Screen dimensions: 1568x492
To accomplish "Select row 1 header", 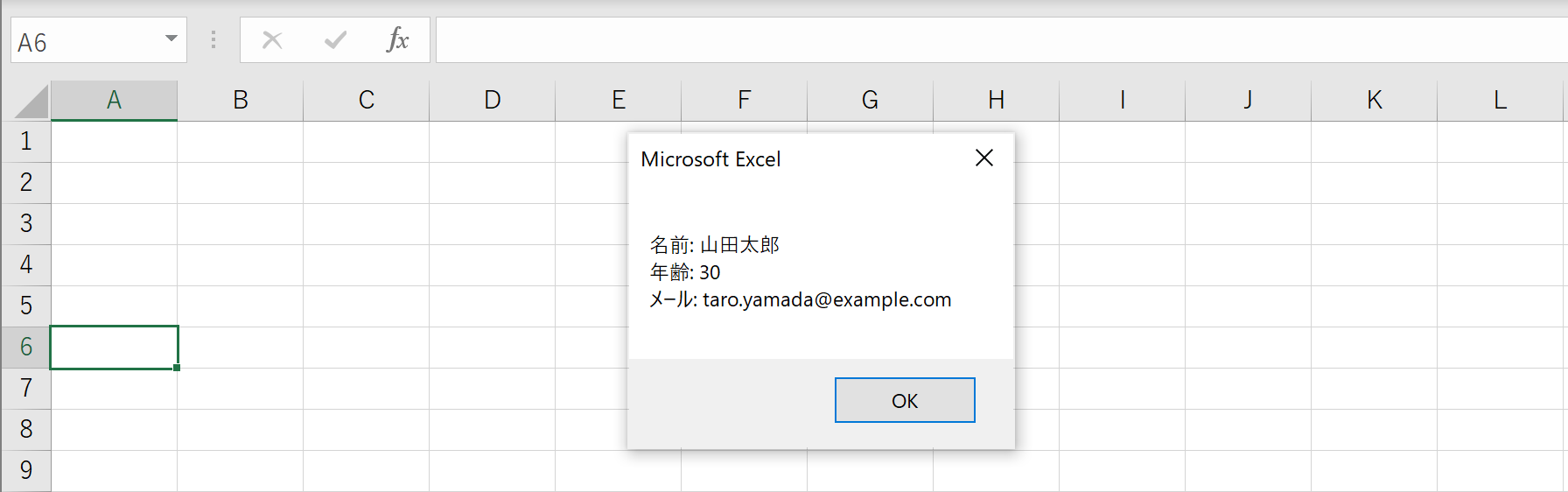I will coord(26,142).
